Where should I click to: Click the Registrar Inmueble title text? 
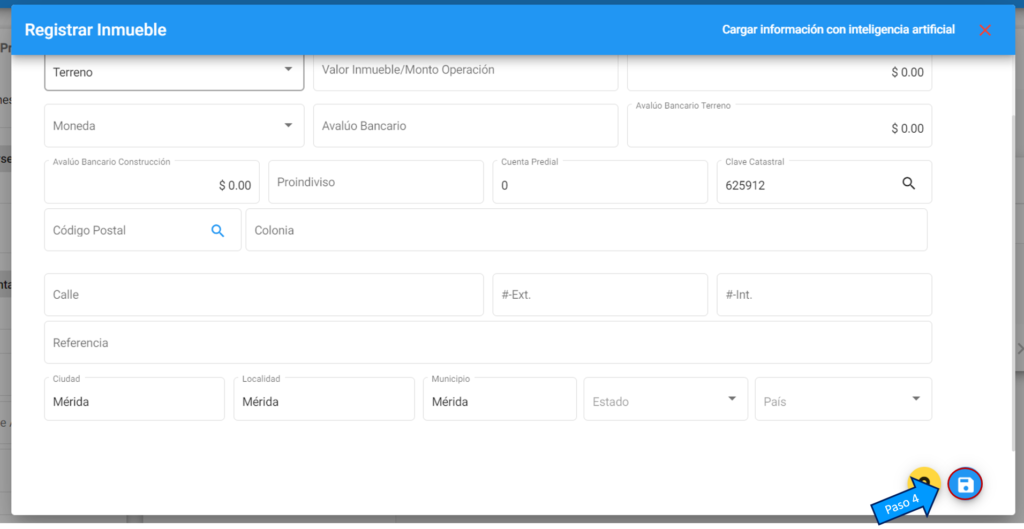click(95, 30)
